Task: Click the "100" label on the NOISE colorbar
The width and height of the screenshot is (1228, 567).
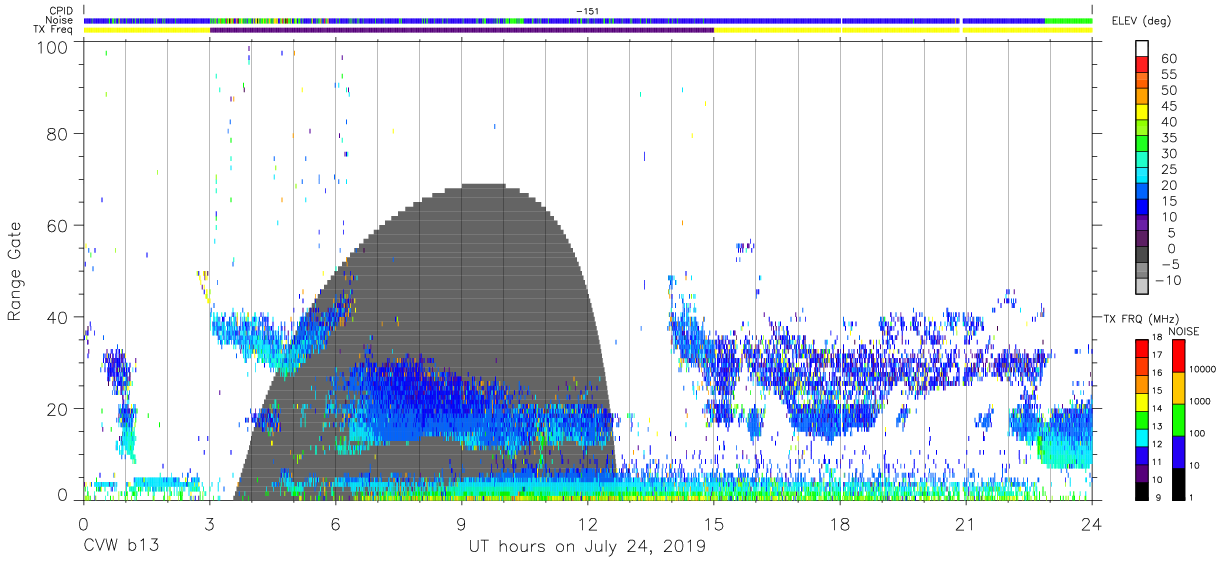Action: click(1199, 433)
